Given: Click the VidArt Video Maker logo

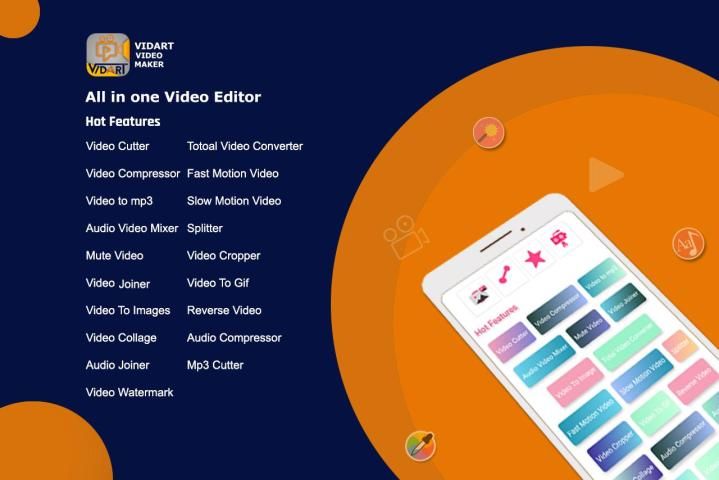Looking at the screenshot, I should tap(108, 55).
